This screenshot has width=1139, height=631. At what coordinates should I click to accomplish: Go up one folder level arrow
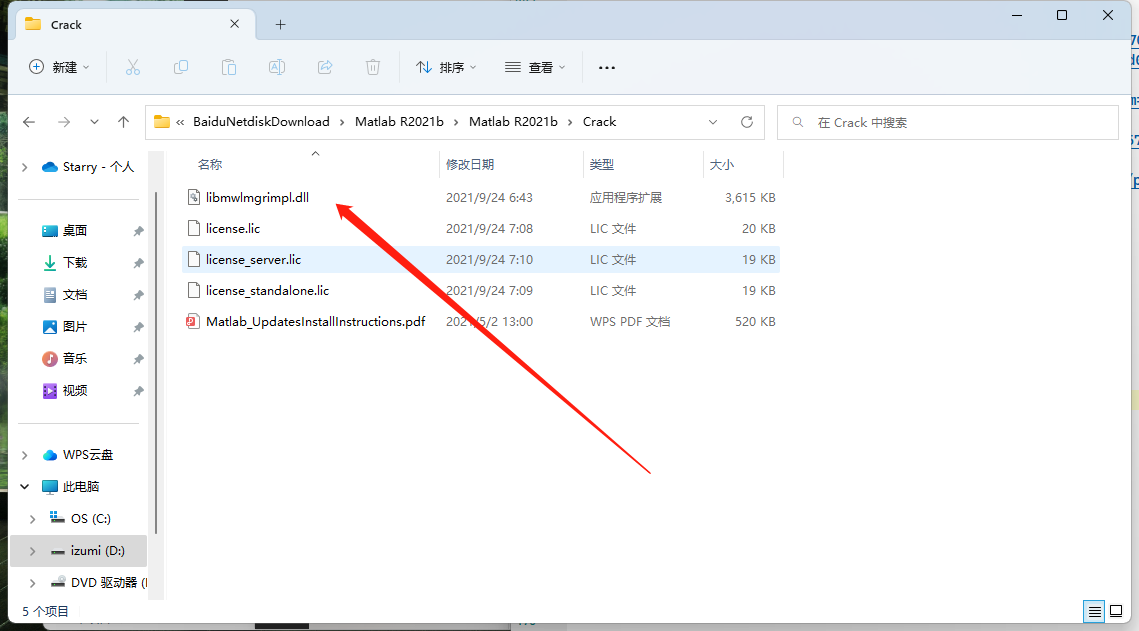[x=124, y=122]
